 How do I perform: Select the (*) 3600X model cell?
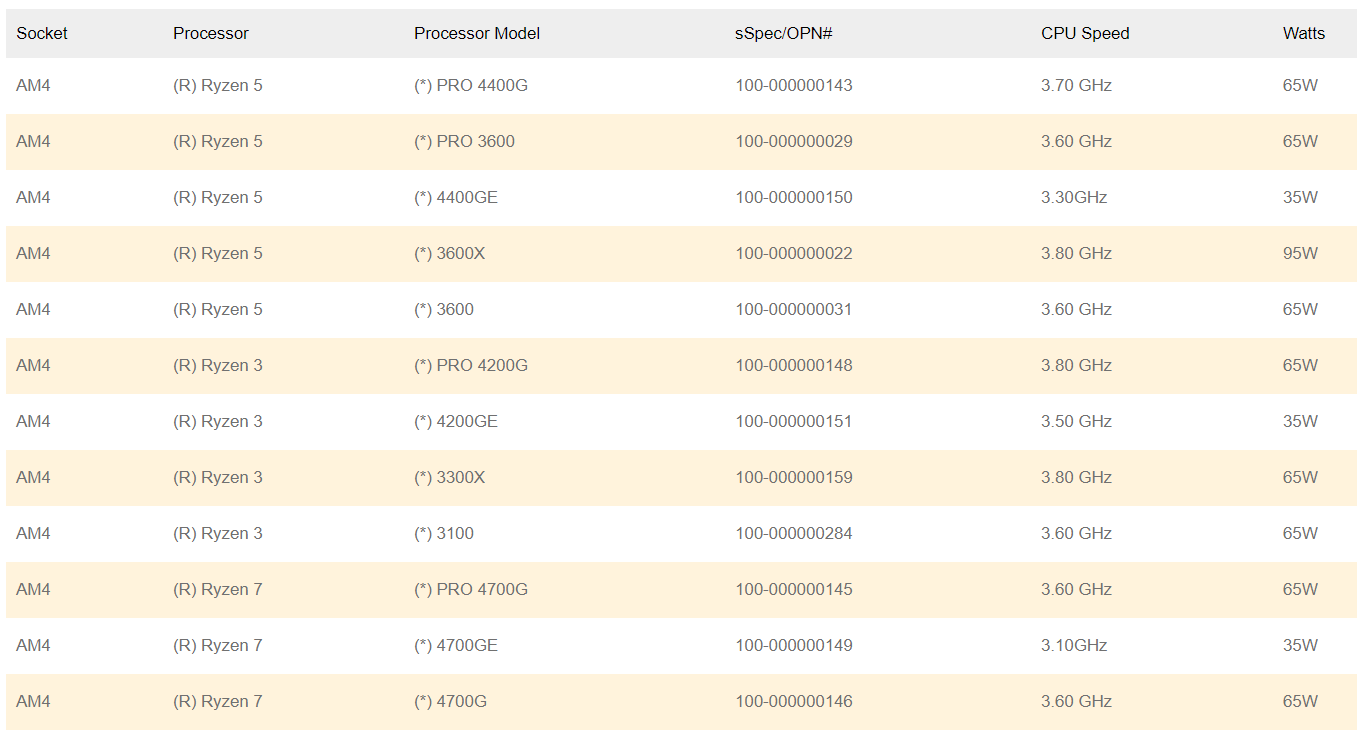coord(449,254)
